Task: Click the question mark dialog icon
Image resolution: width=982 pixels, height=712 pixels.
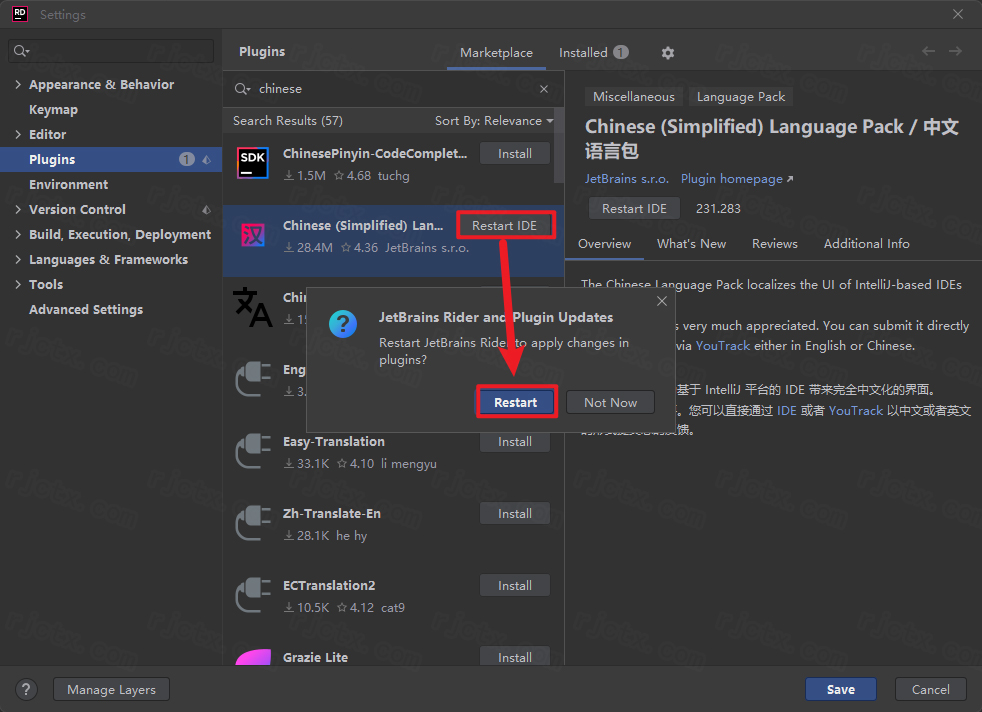Action: pyautogui.click(x=343, y=324)
